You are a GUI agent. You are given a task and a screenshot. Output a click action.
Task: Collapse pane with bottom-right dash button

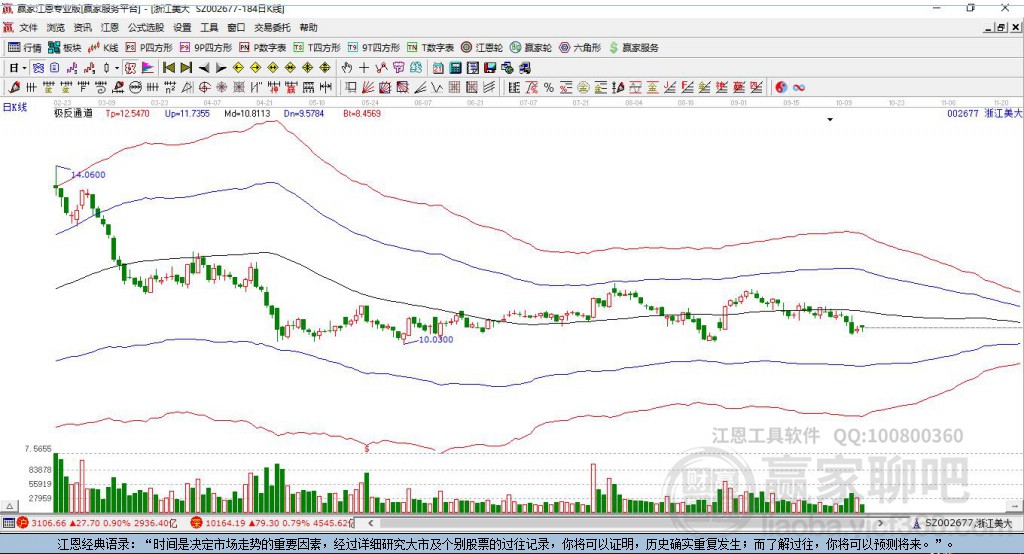tap(1014, 506)
